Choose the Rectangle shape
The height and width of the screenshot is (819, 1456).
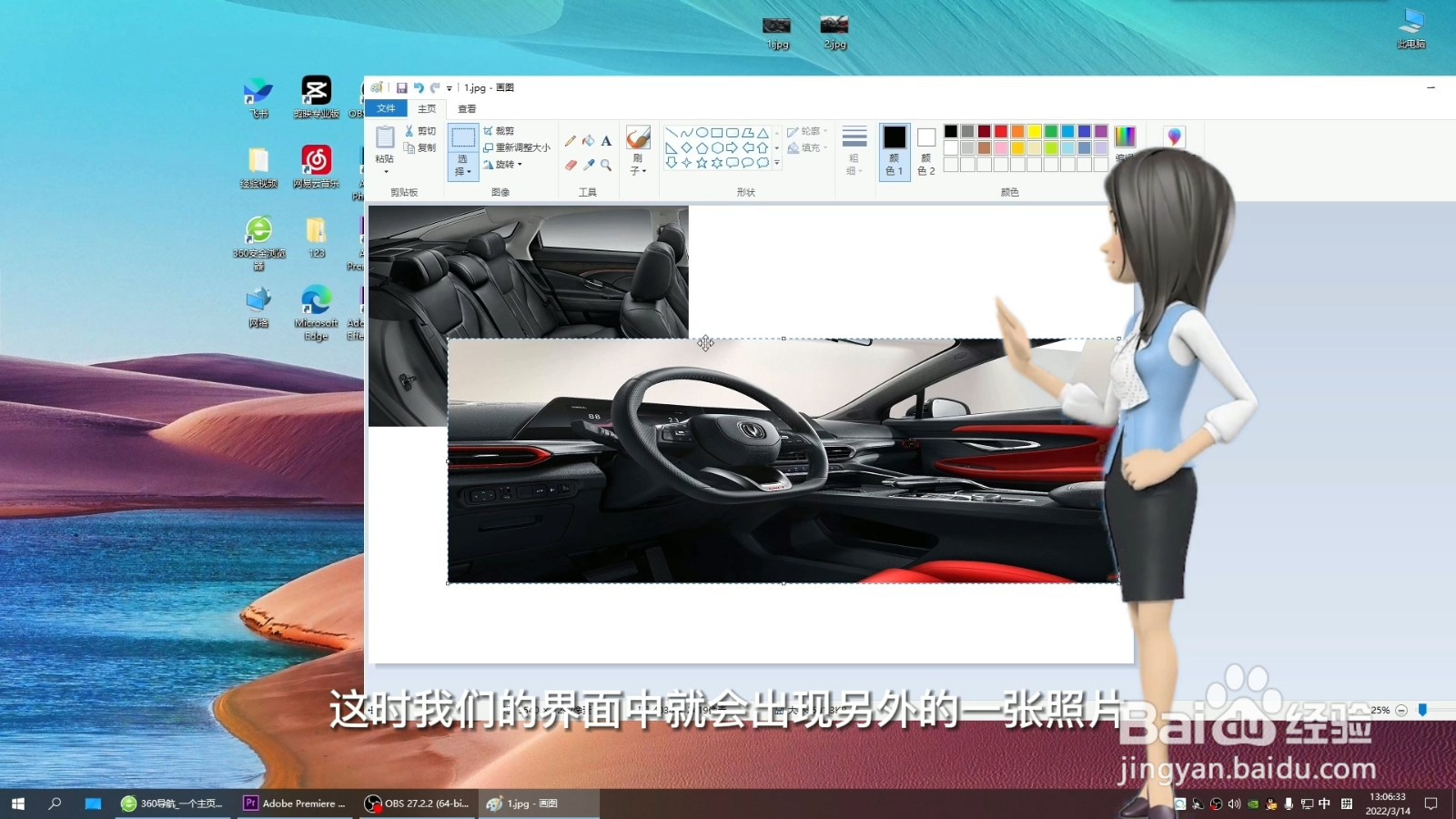pyautogui.click(x=717, y=133)
